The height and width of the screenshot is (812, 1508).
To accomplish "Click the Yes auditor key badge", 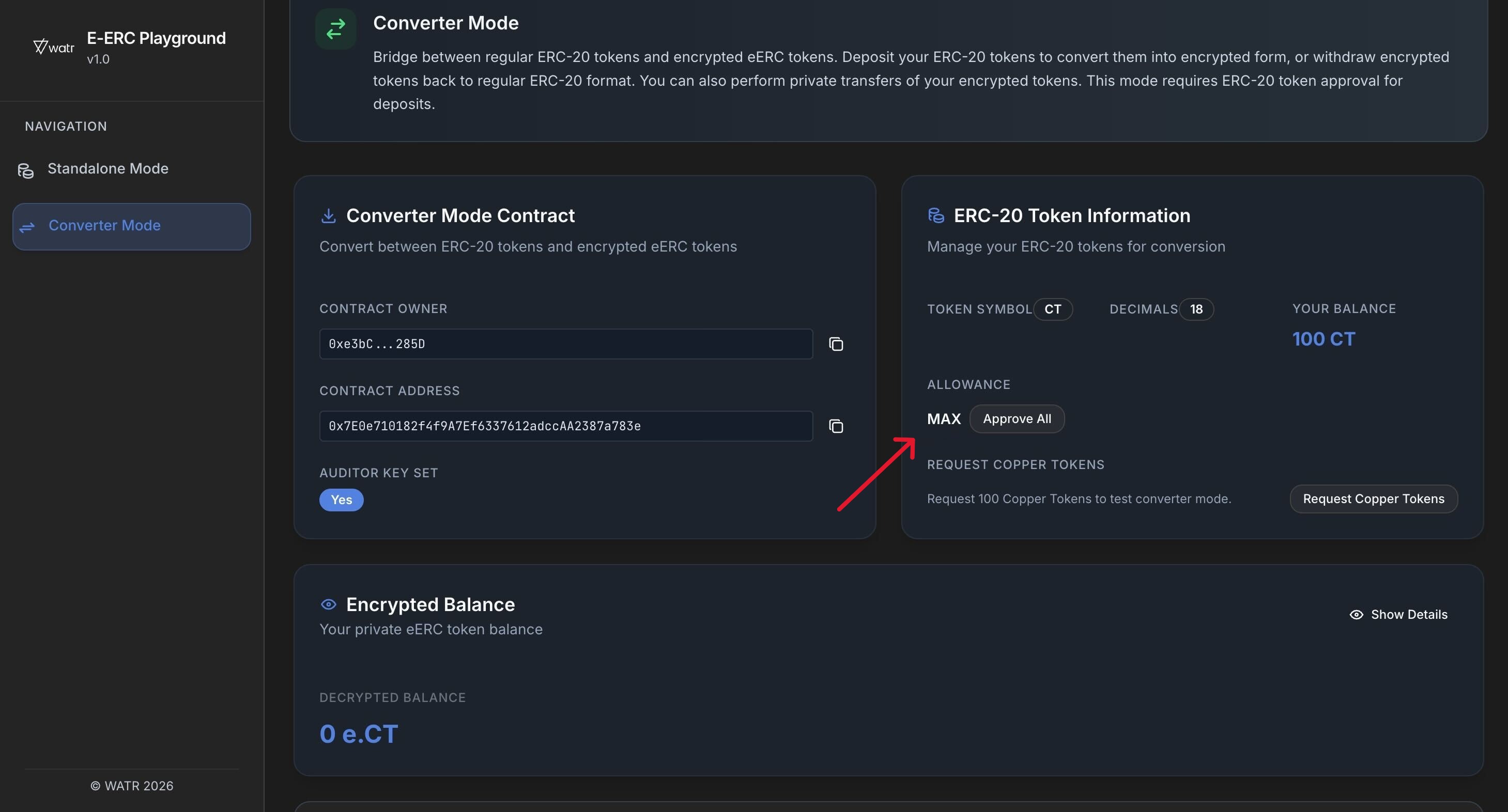I will coord(341,499).
